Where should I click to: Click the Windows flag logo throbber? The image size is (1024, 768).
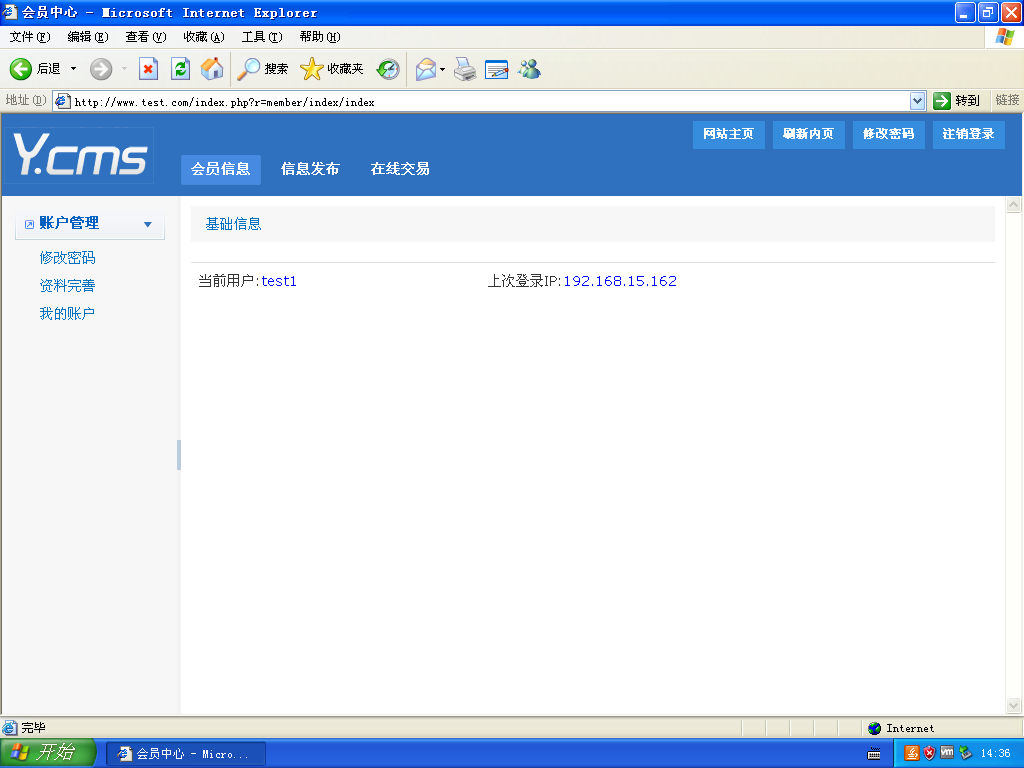[x=1004, y=37]
